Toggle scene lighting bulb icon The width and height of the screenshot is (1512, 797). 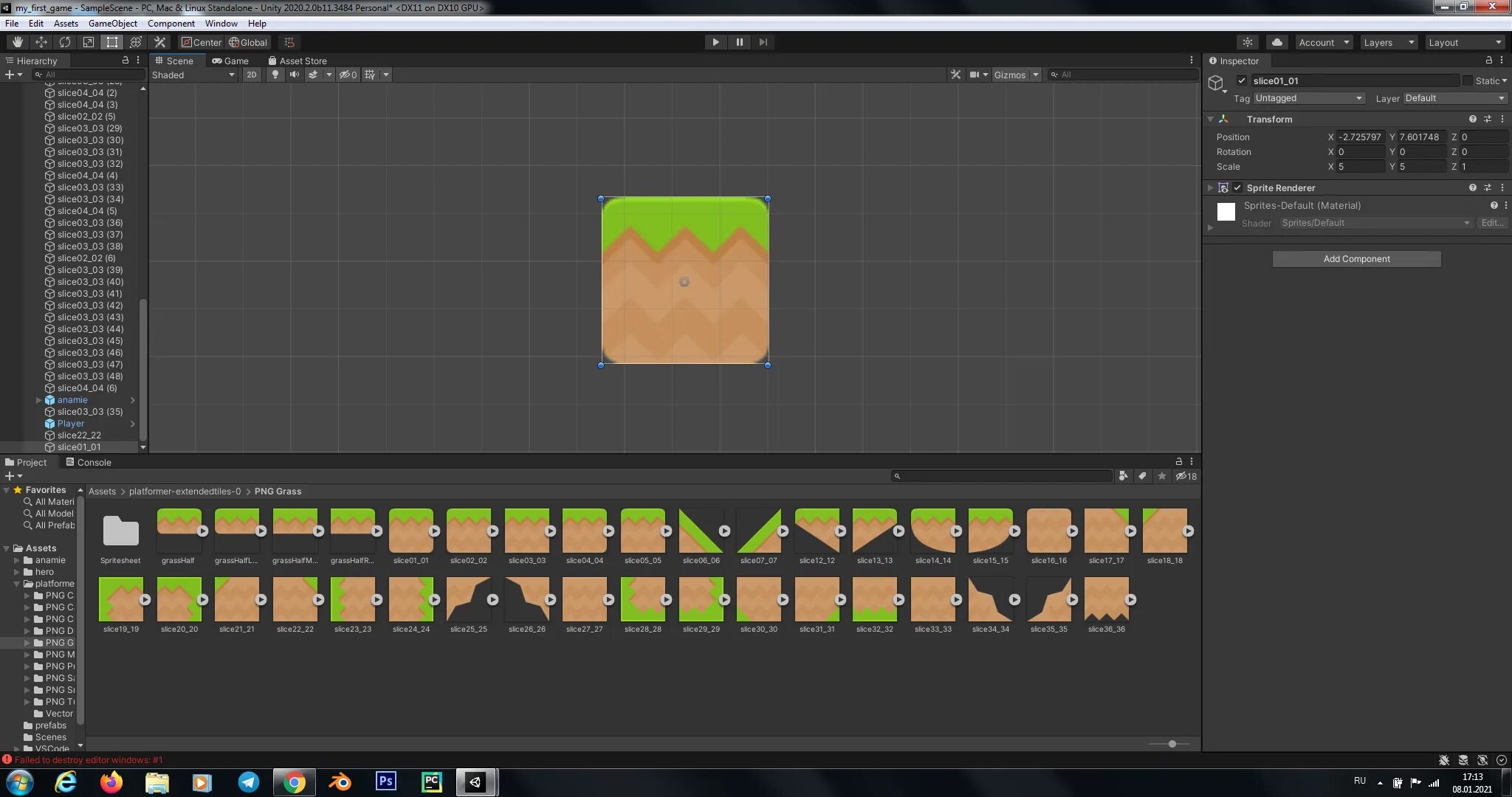tap(275, 75)
